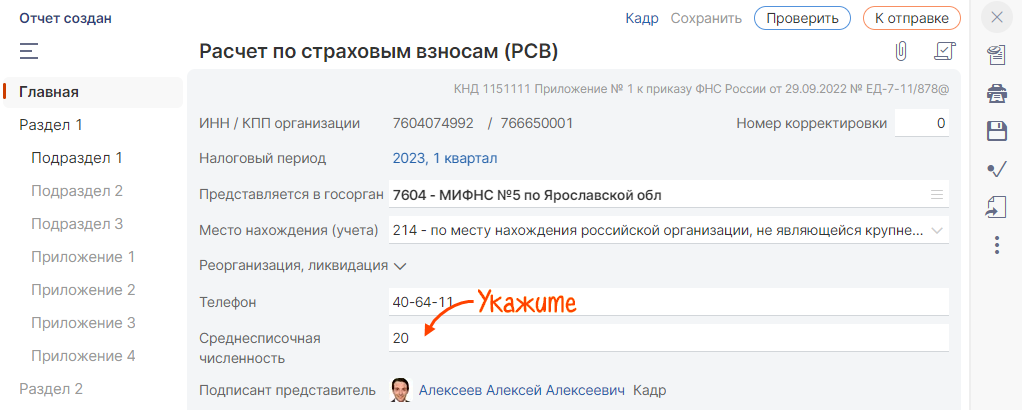Click the printer icon in right sidebar
This screenshot has height=410, width=1022.
pos(996,94)
